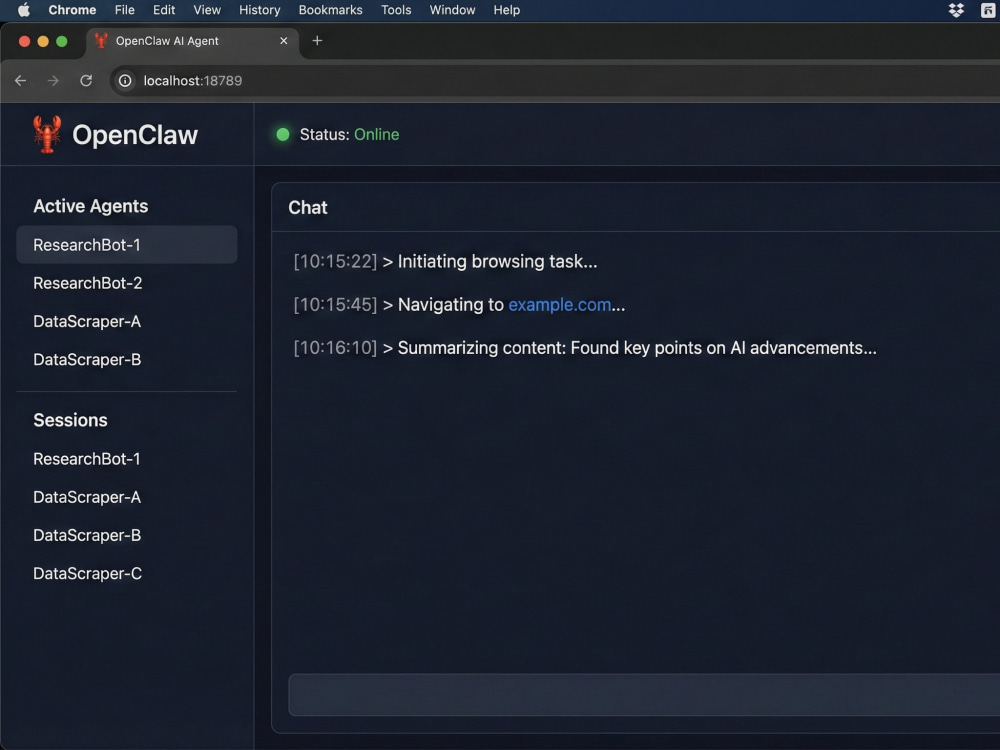1000x750 pixels.
Task: Close the OpenClaw AI Agent tab
Action: [x=283, y=41]
